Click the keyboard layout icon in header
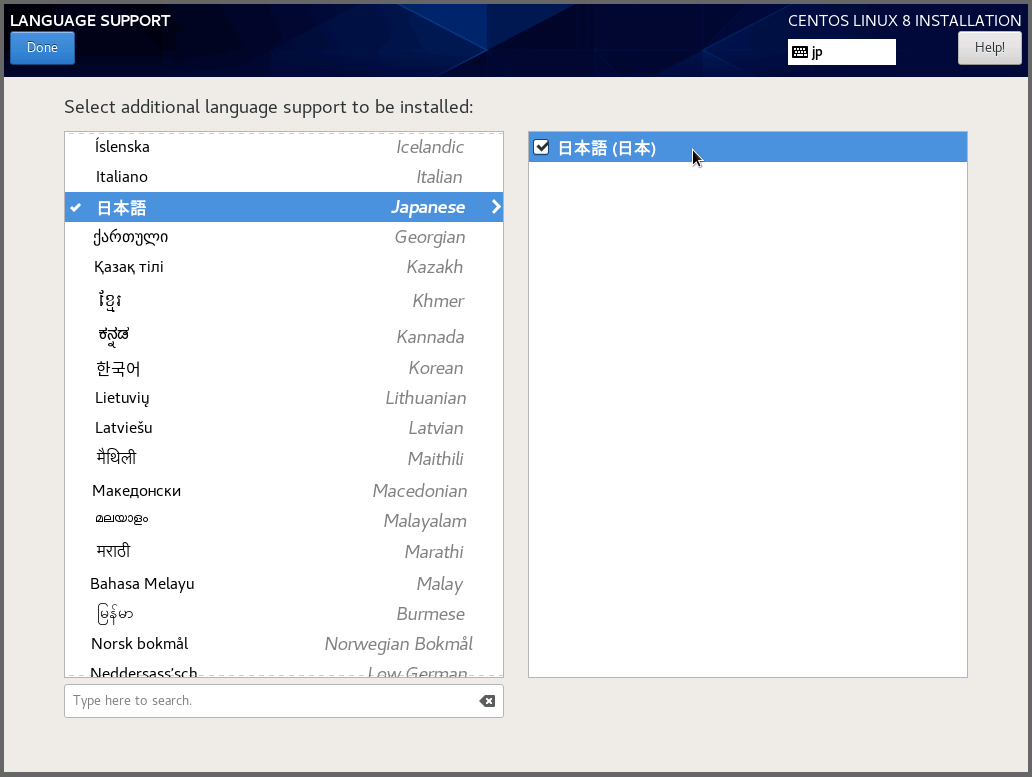Image resolution: width=1032 pixels, height=777 pixels. 799,52
